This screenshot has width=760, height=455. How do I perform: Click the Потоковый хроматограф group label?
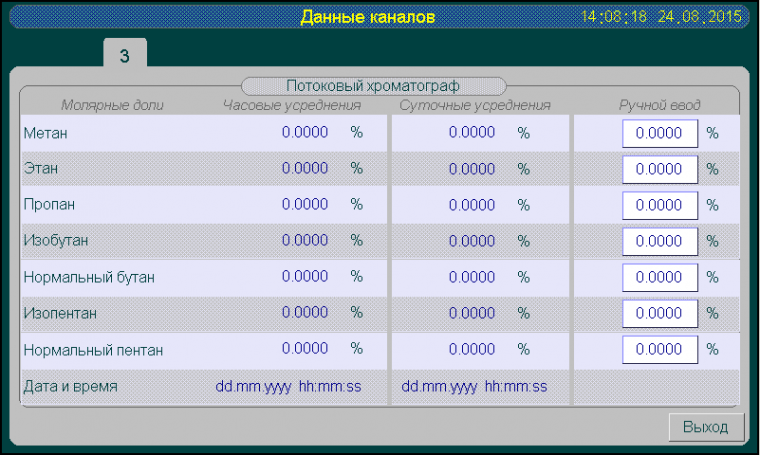[x=373, y=86]
